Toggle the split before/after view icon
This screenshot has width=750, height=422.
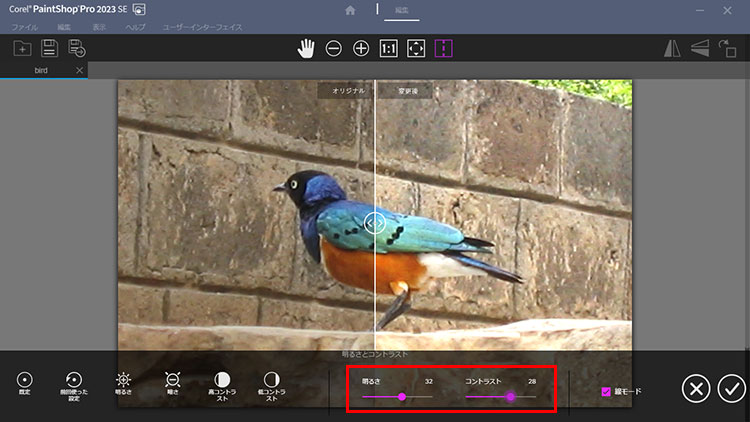coord(444,48)
